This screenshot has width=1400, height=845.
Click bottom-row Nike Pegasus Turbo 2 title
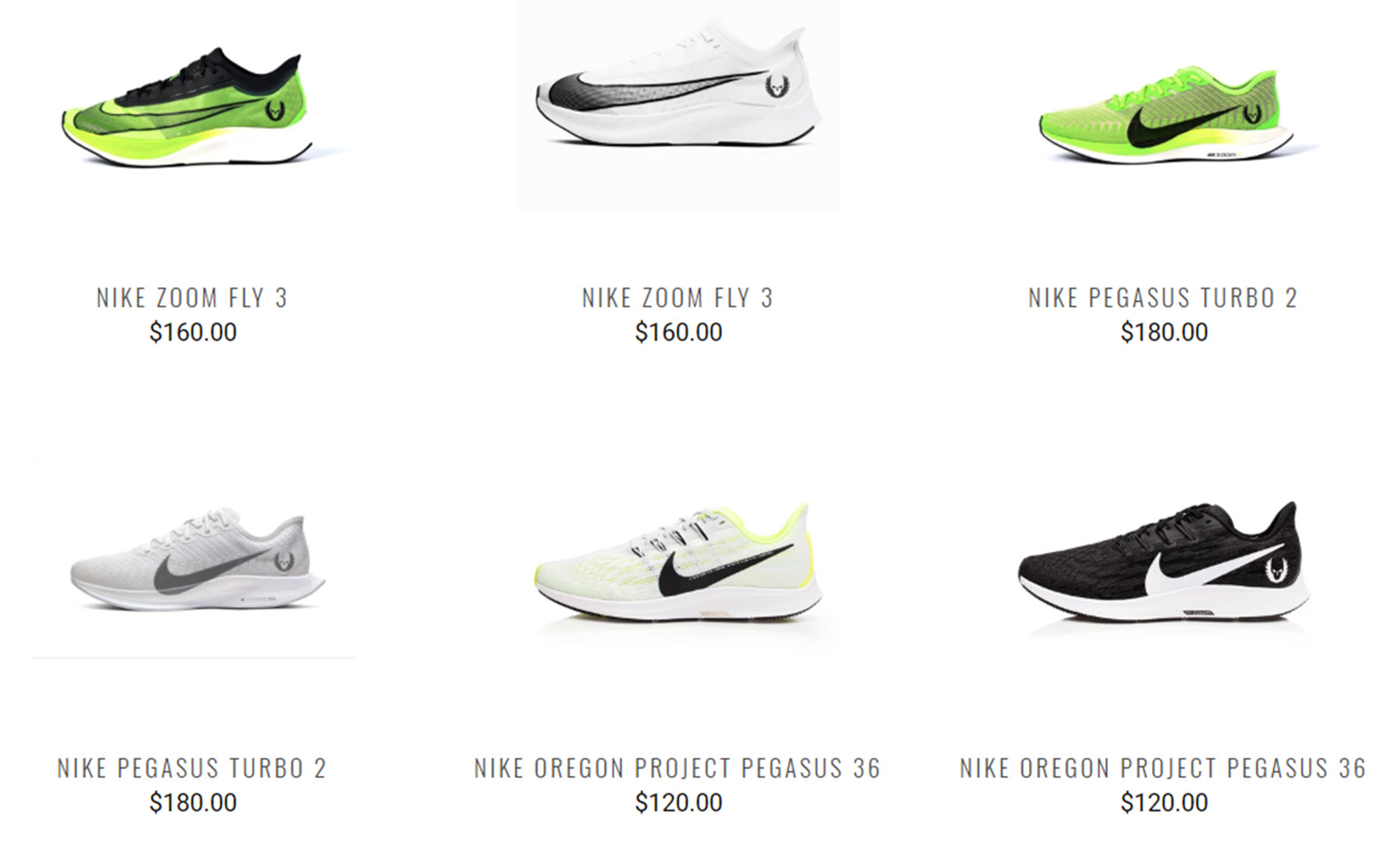[192, 768]
